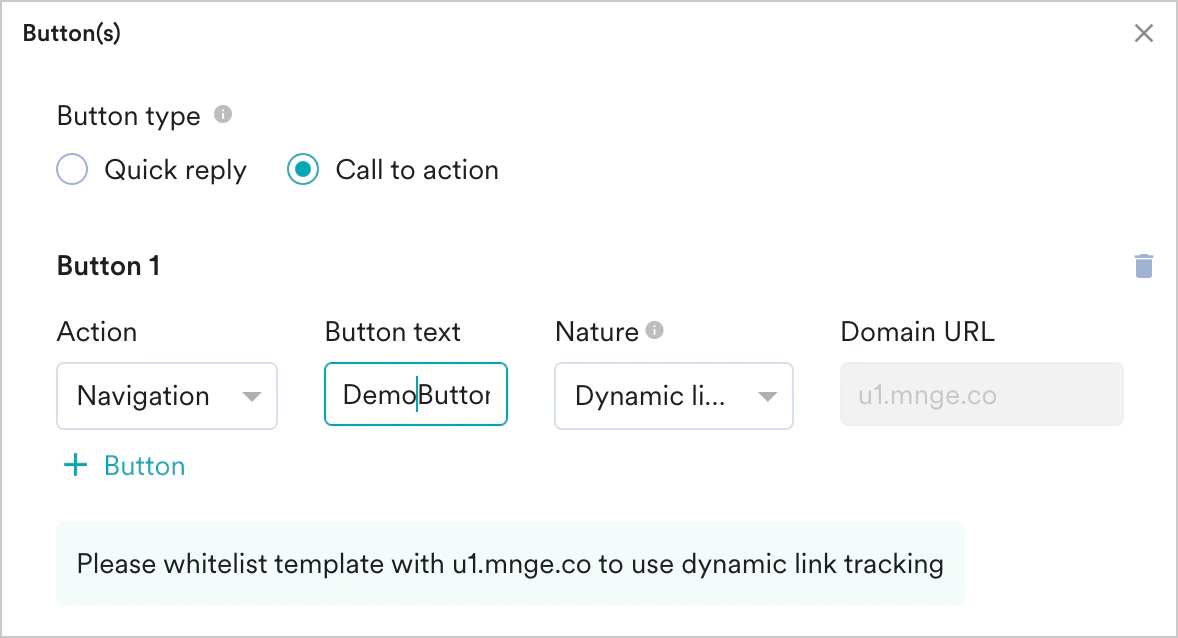Click the Button type info icon

tap(224, 115)
